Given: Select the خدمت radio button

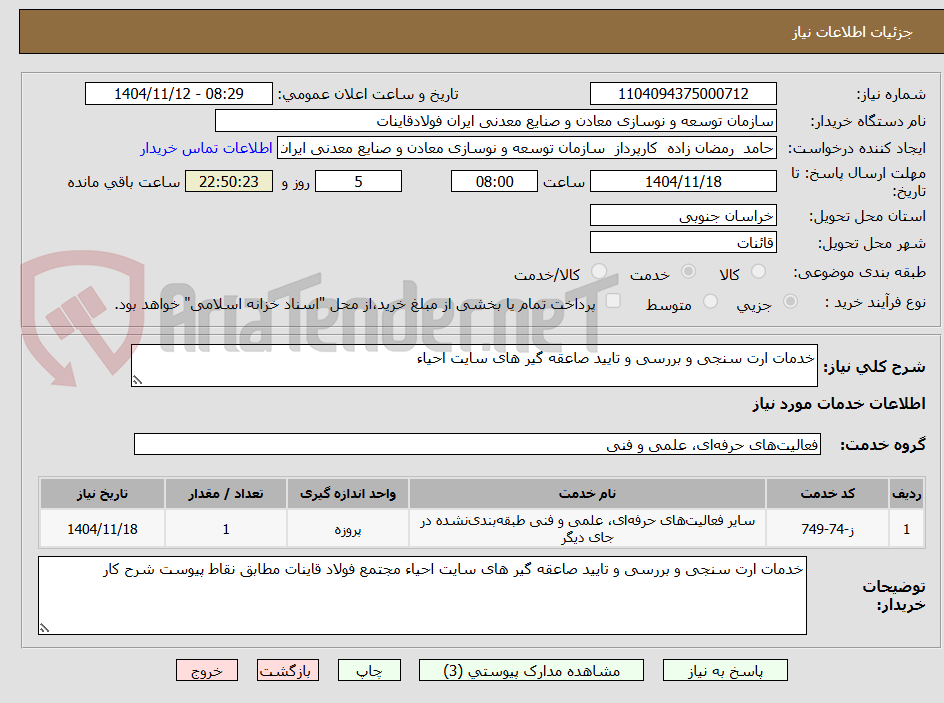Looking at the screenshot, I should (x=688, y=271).
